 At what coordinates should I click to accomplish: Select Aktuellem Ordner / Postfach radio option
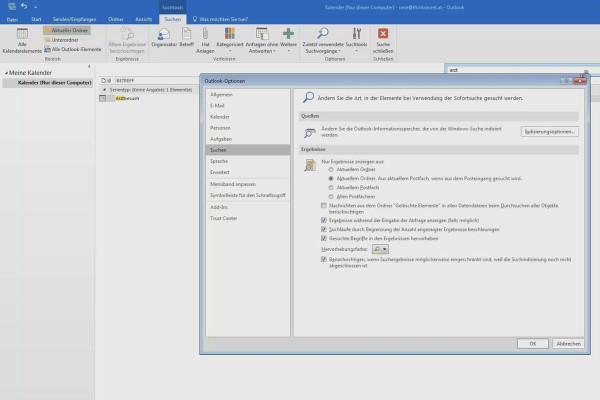pyautogui.click(x=331, y=179)
